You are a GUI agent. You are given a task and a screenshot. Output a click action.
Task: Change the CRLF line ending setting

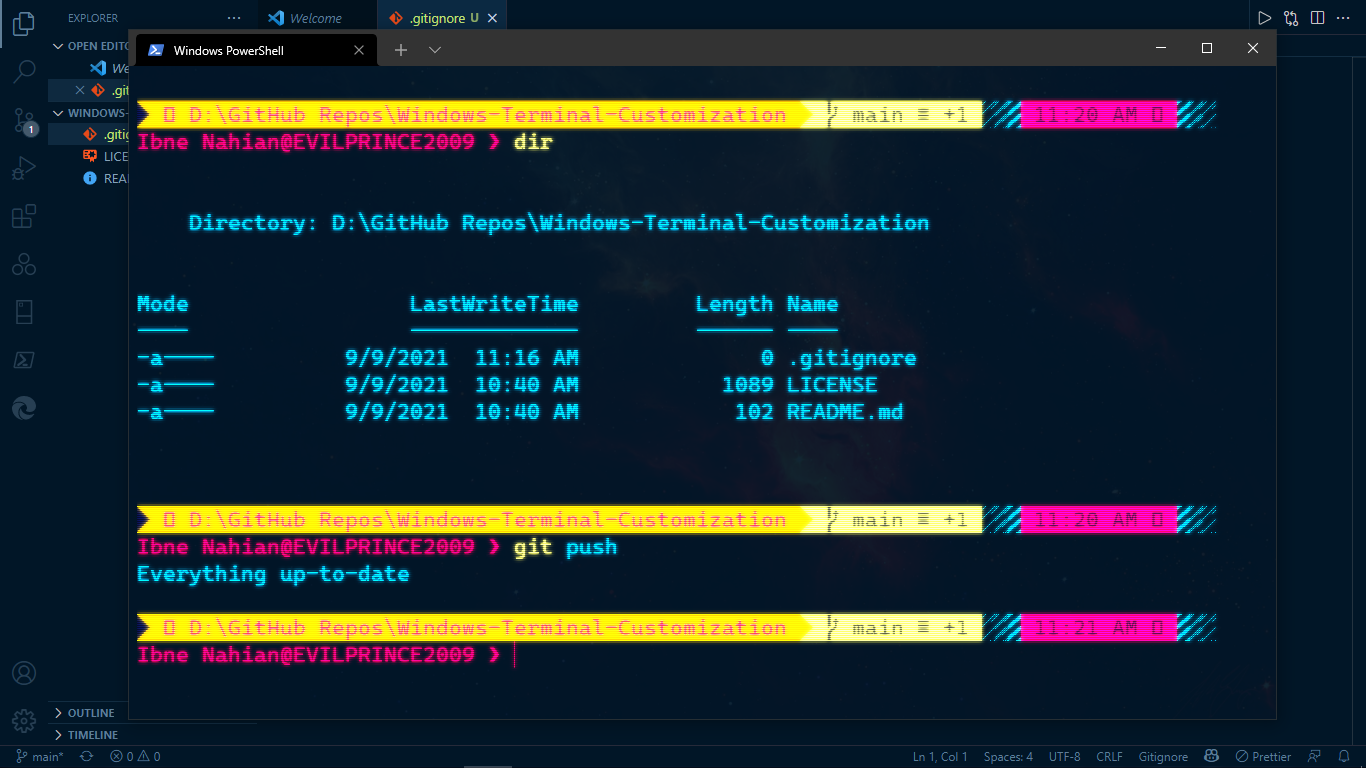click(x=1109, y=757)
